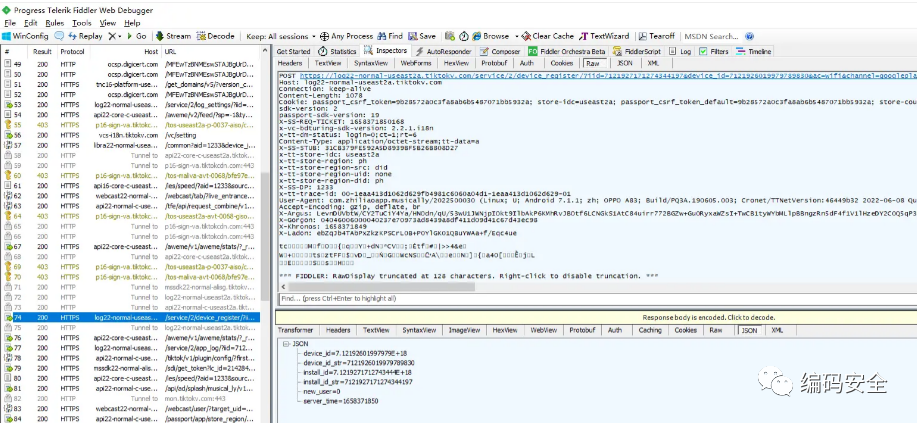Screen dimensions: 917x423
Task: Click the MSDN Search input field
Action: [x=712, y=36]
